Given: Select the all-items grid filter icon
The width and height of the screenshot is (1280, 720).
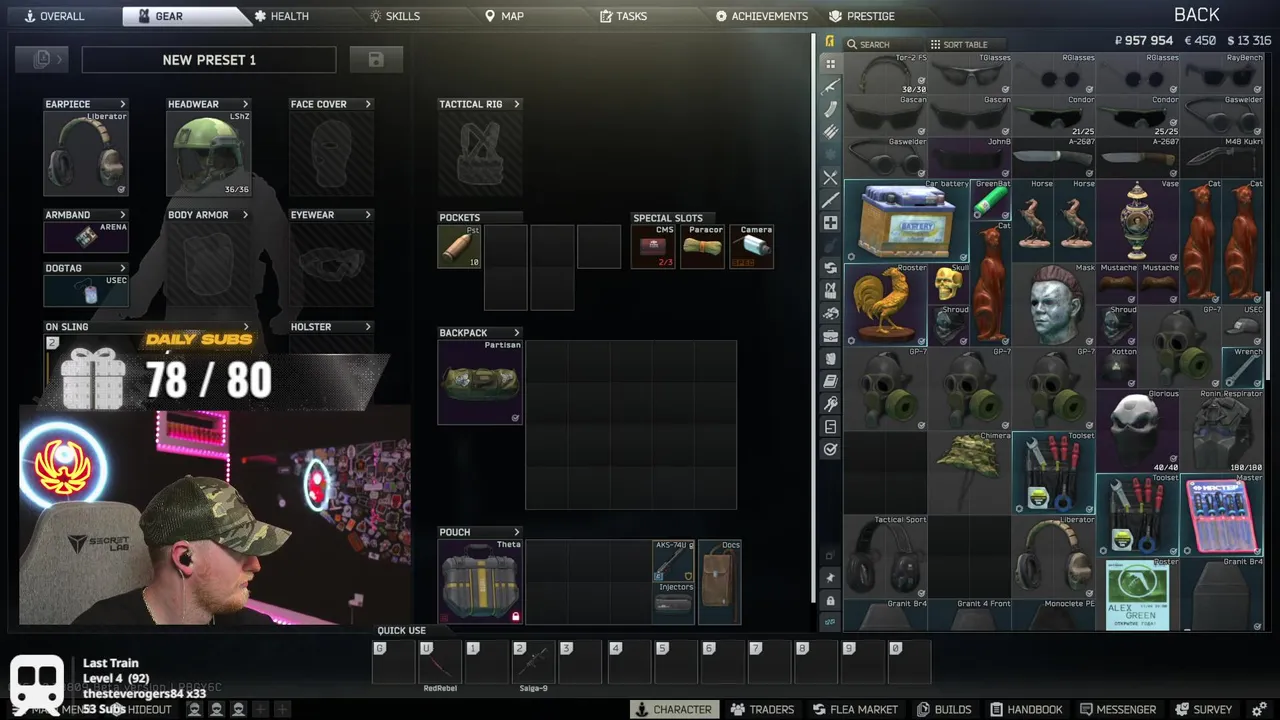Looking at the screenshot, I should (830, 64).
